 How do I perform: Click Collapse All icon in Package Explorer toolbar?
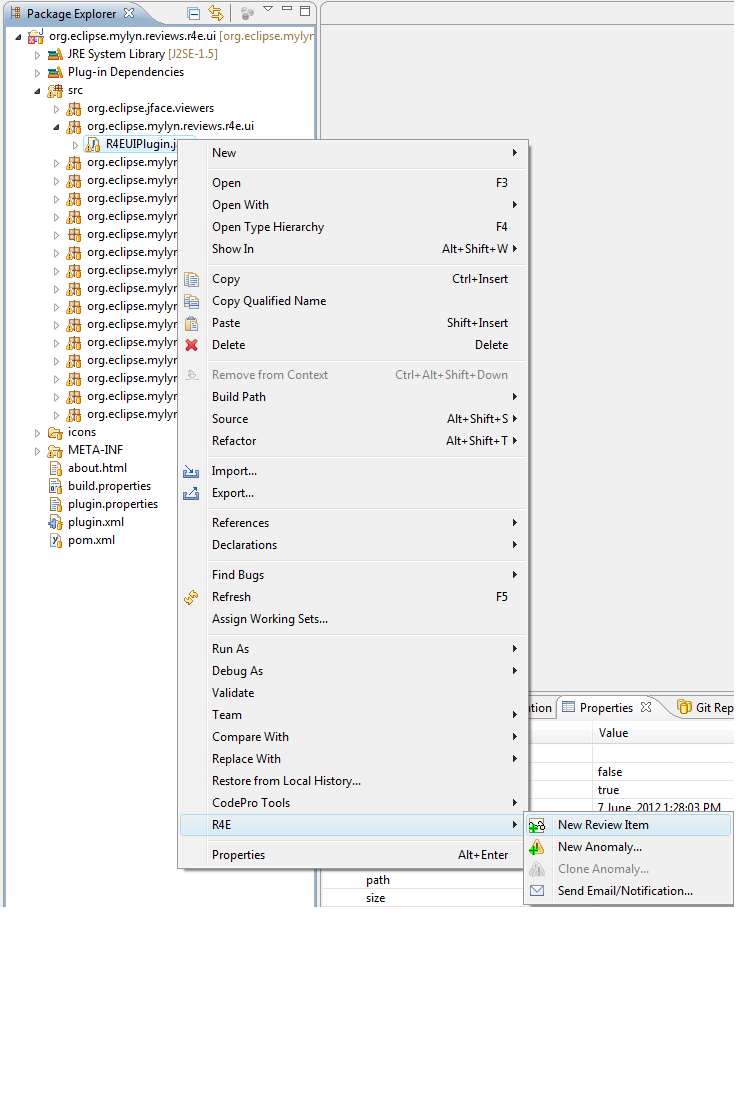(193, 13)
